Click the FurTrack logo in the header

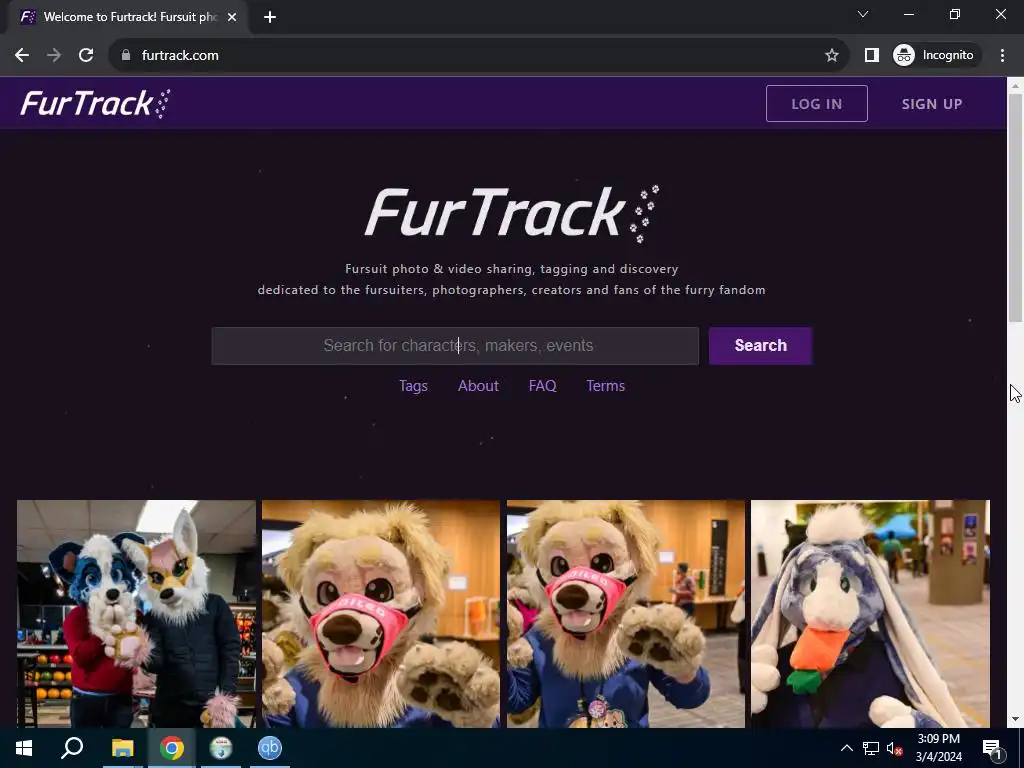pyautogui.click(x=95, y=103)
